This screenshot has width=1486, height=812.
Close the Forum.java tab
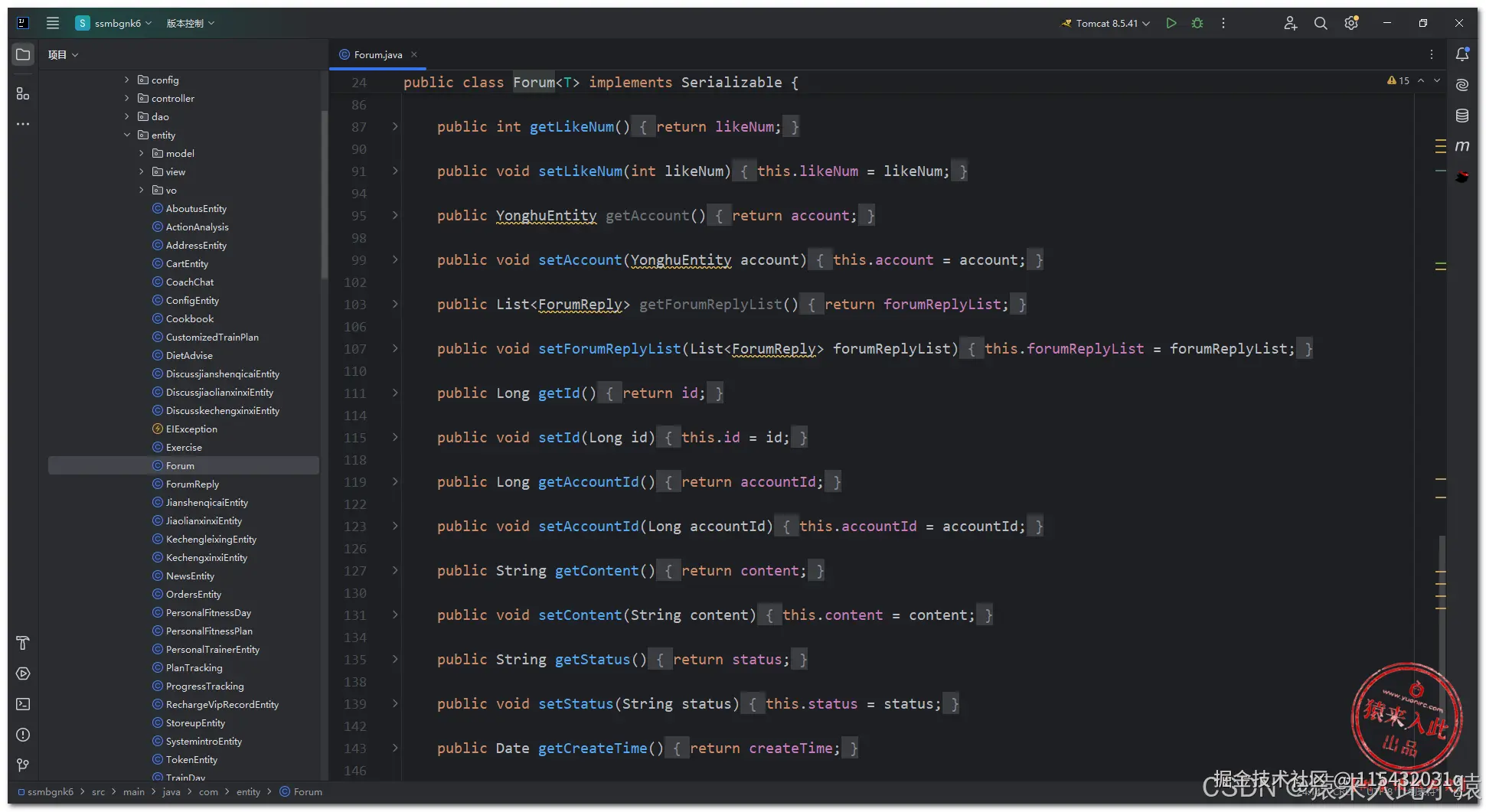414,54
